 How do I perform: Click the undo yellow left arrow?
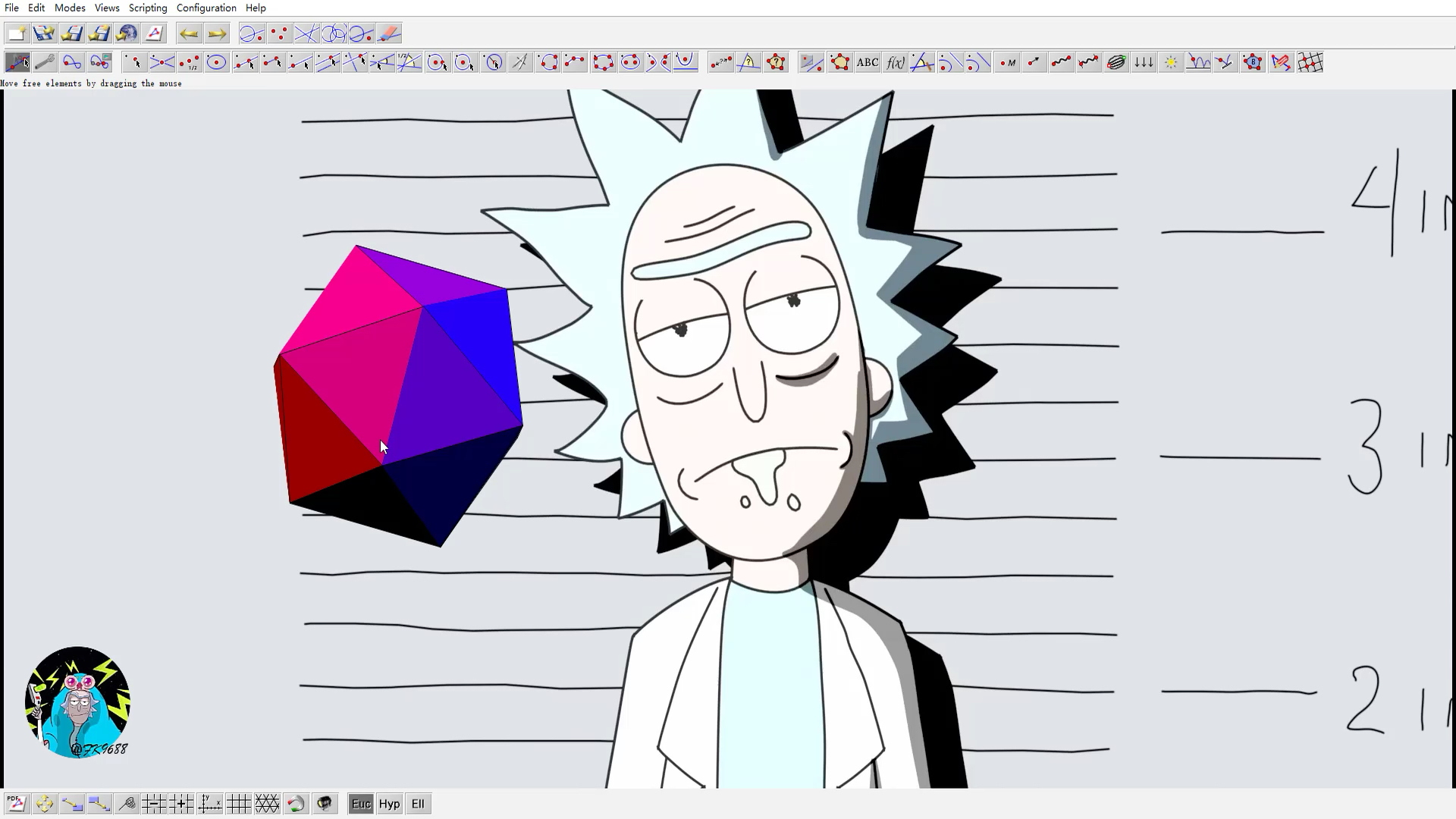coord(189,33)
